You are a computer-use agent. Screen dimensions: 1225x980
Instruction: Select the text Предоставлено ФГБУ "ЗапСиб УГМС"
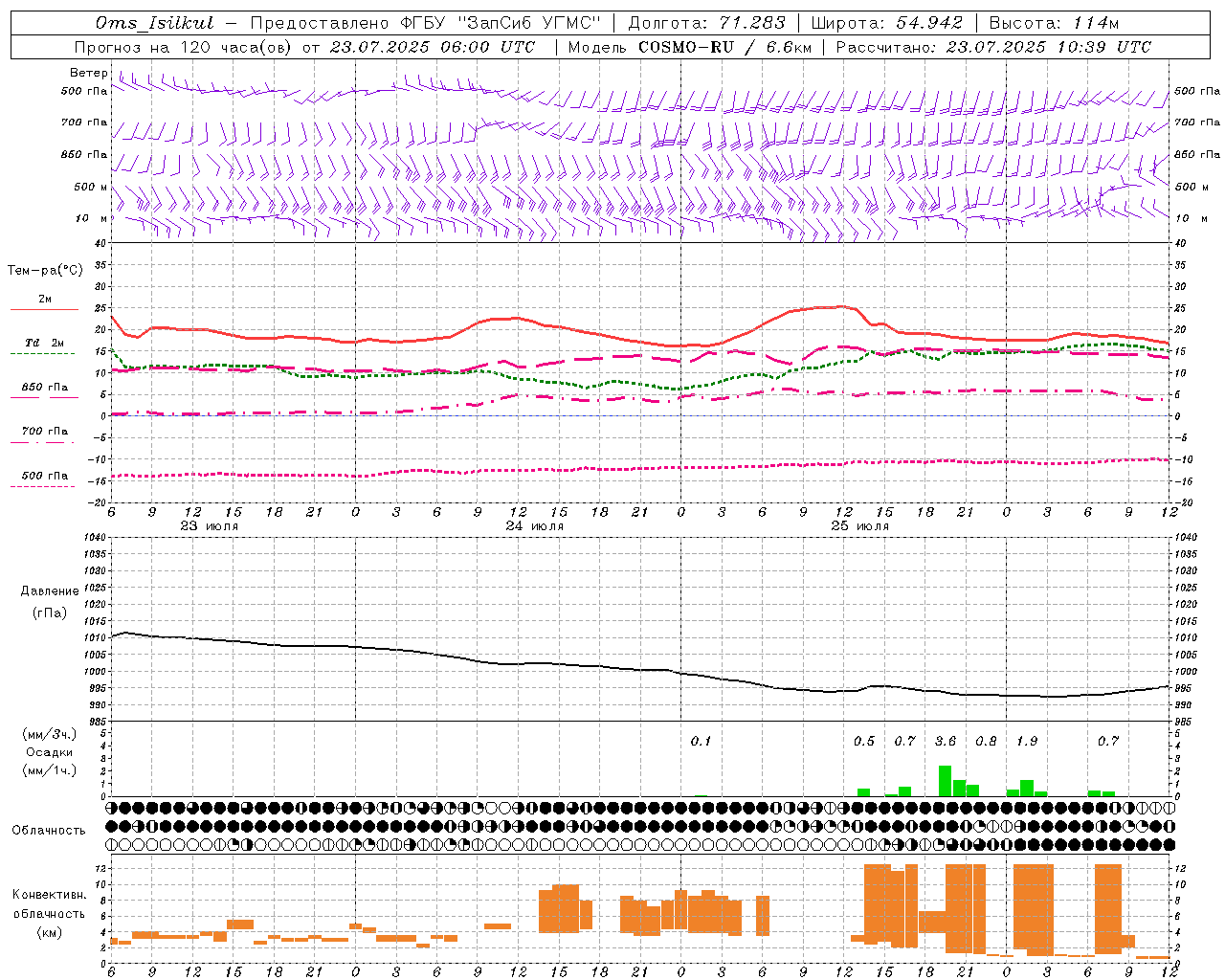pyautogui.click(x=425, y=23)
